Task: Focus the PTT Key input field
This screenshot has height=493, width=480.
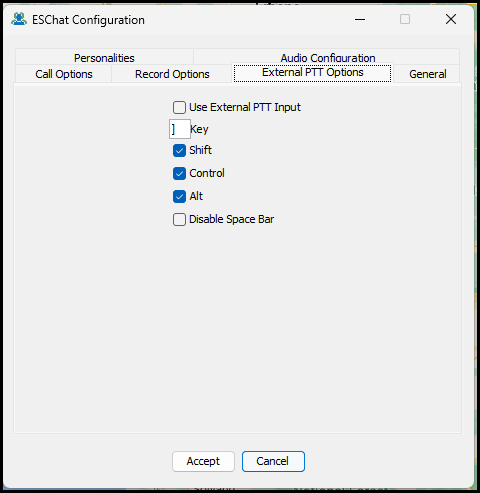Action: pos(180,129)
